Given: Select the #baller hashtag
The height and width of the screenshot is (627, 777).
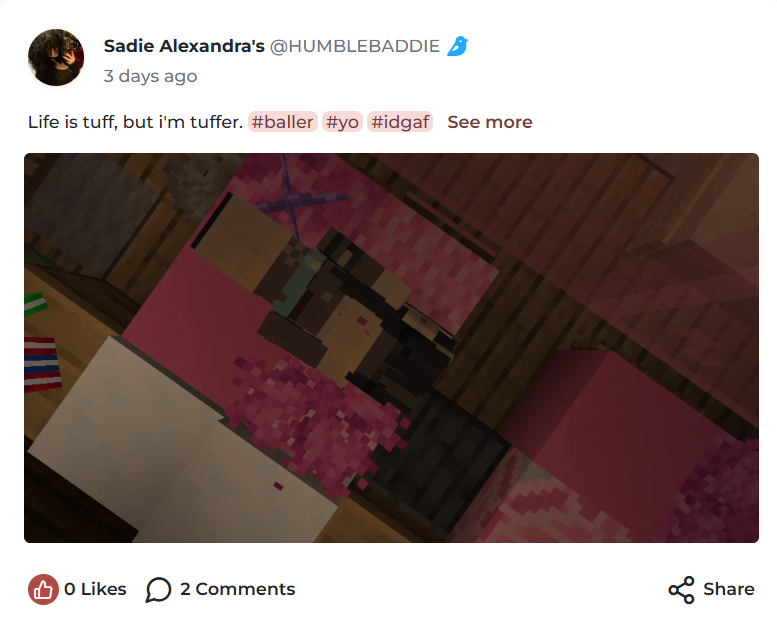Looking at the screenshot, I should tap(282, 121).
